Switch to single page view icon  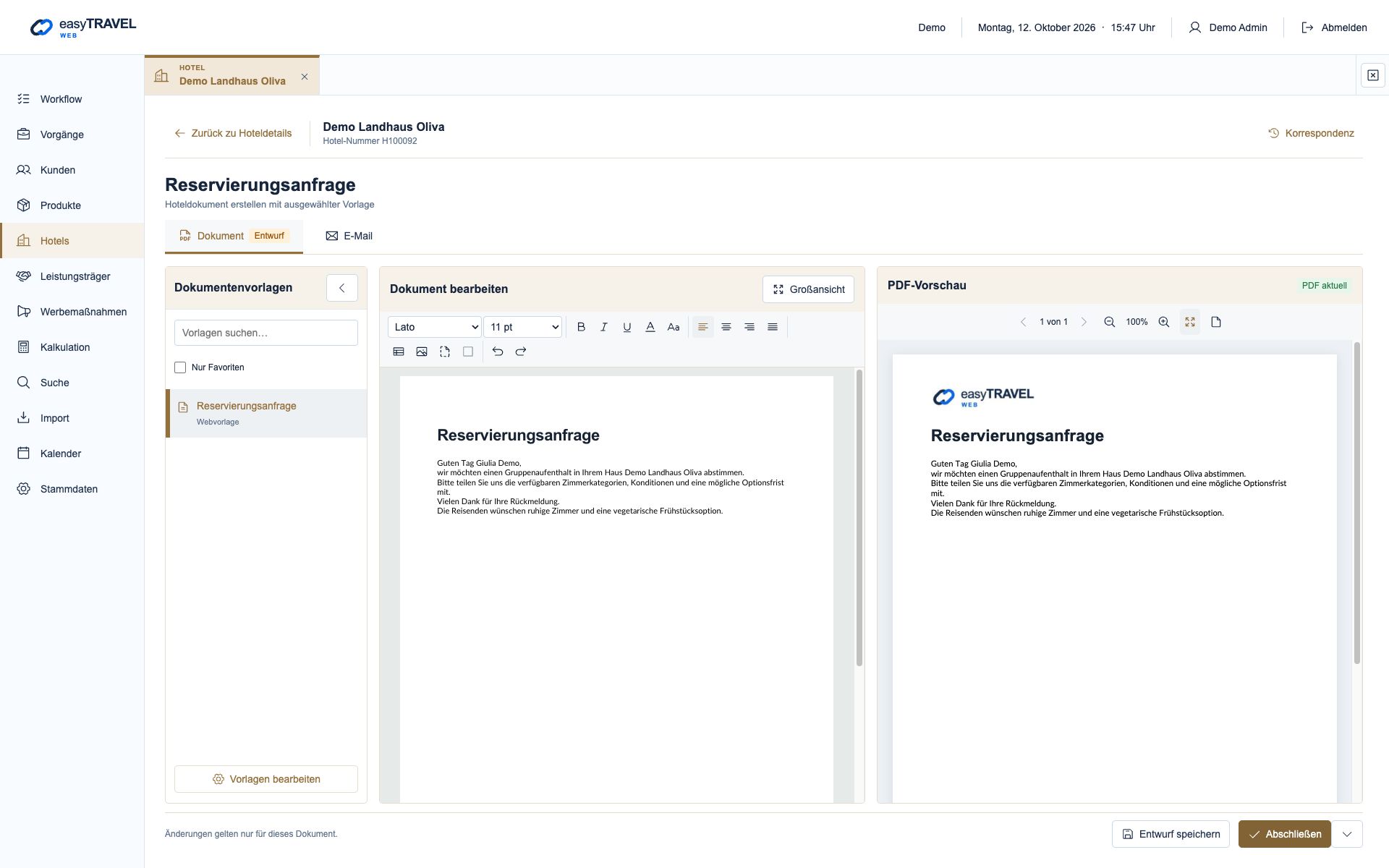coord(1216,322)
